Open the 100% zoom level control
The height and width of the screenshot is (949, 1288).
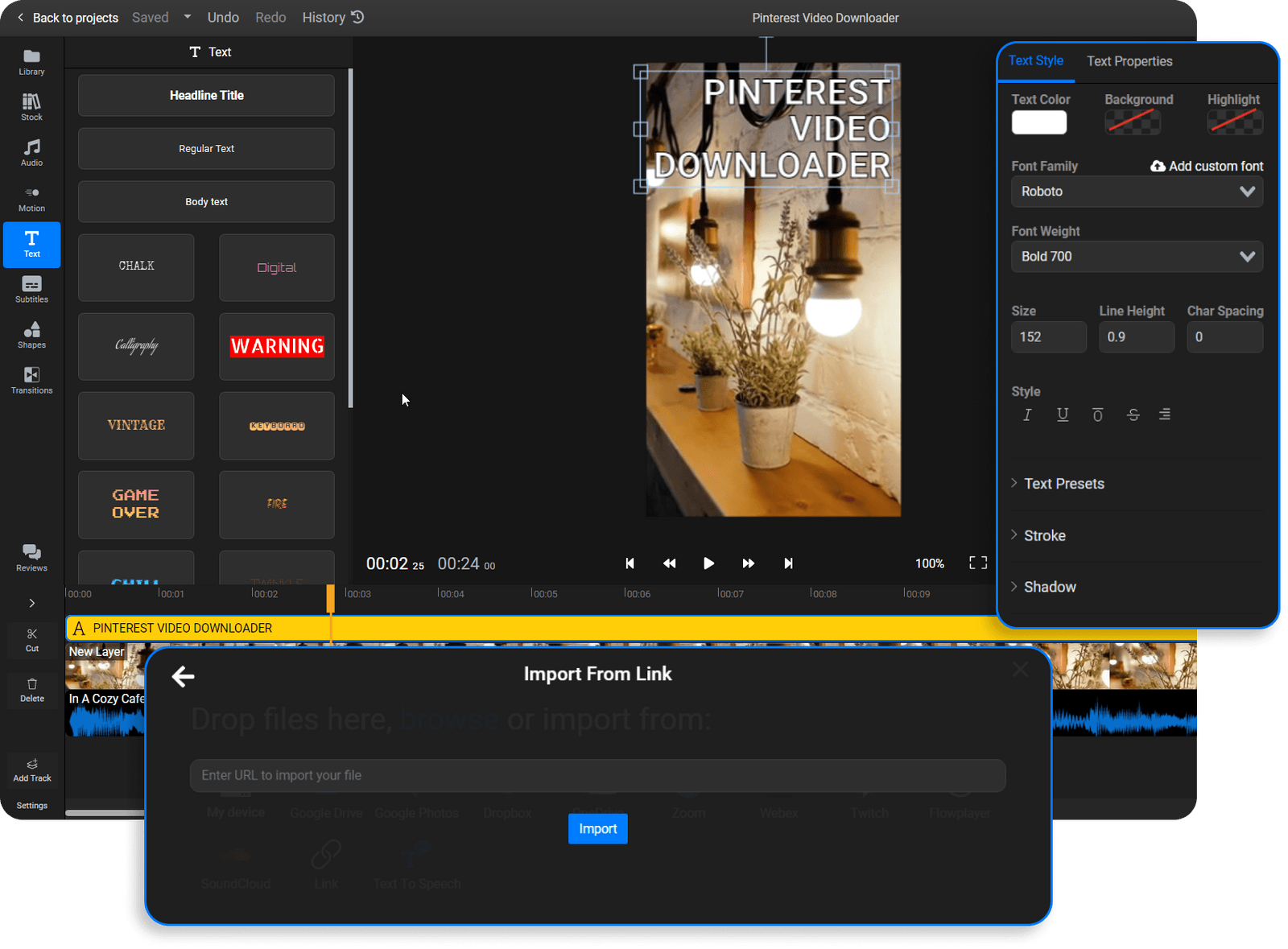coord(930,563)
